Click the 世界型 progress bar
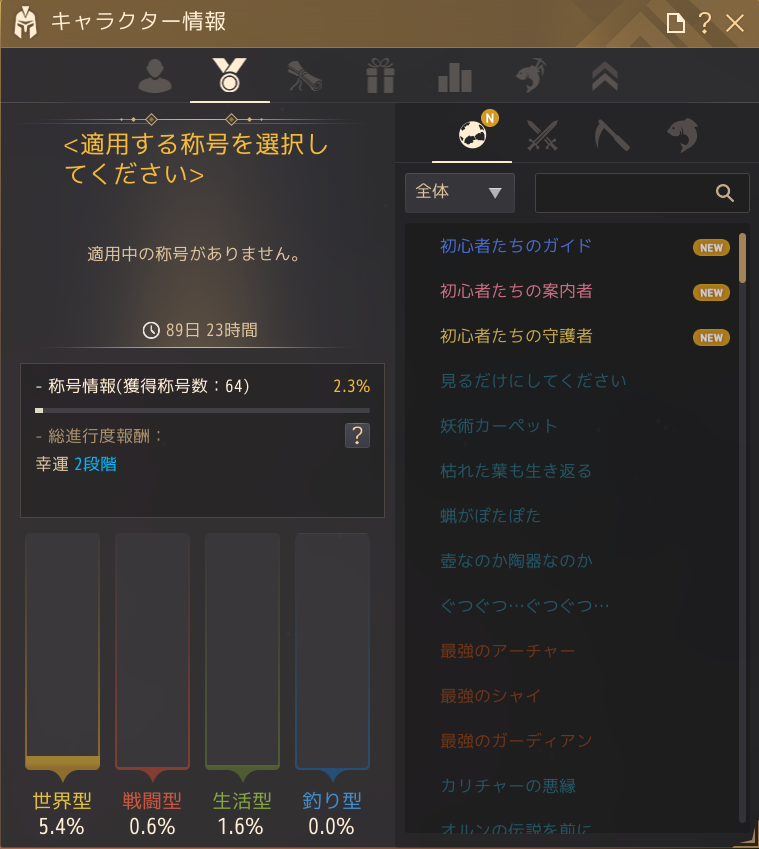 pos(63,651)
